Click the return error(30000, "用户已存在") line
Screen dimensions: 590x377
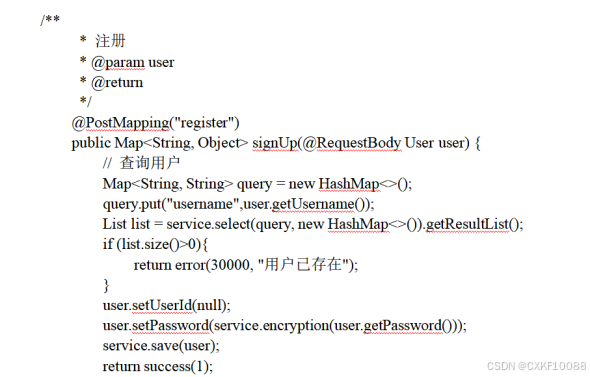click(246, 265)
